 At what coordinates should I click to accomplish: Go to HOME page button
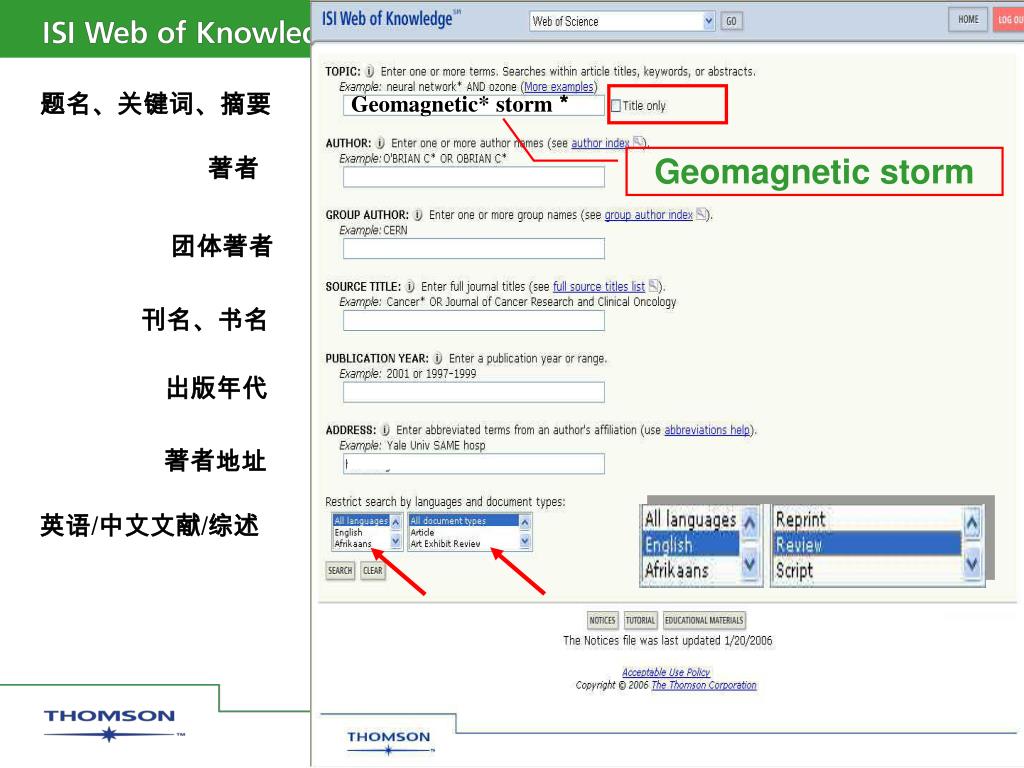(968, 20)
